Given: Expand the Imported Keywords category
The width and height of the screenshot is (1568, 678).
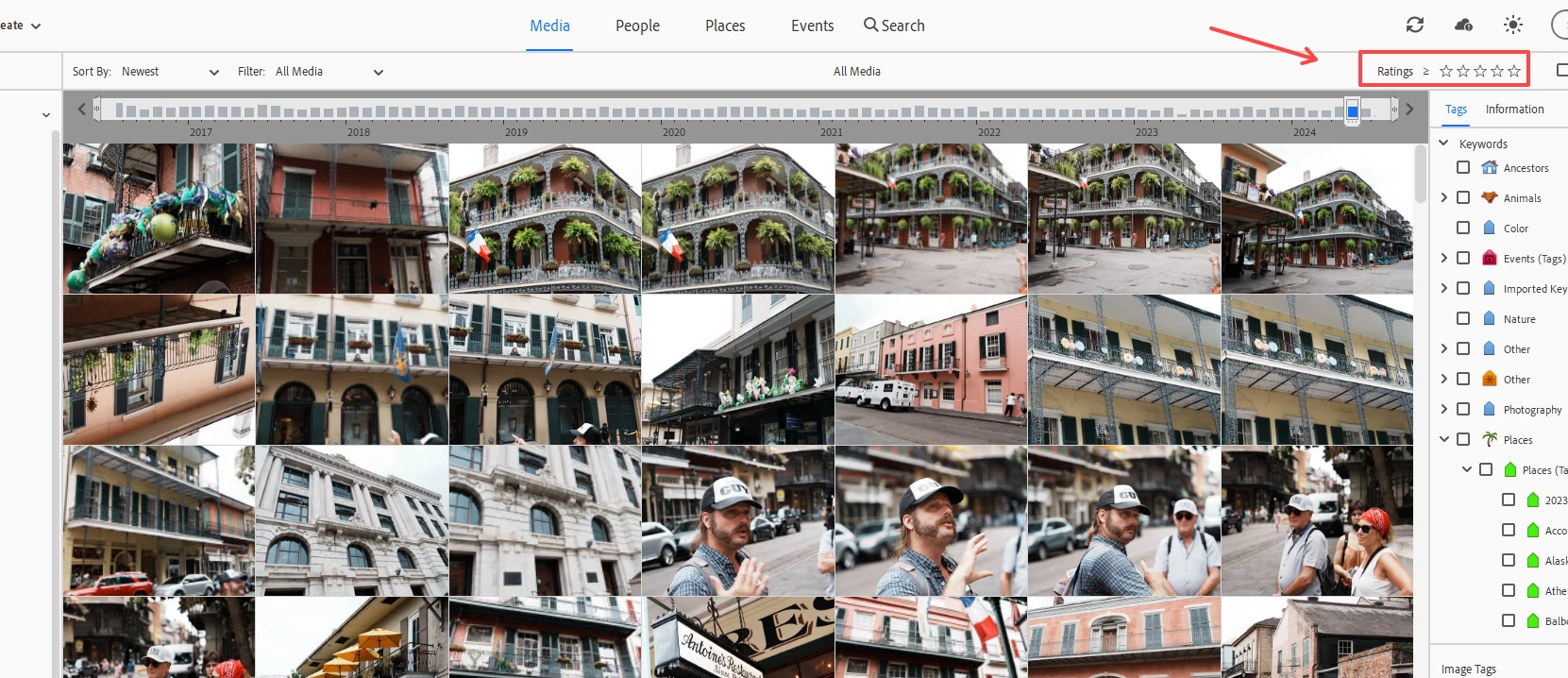Looking at the screenshot, I should click(x=1443, y=288).
